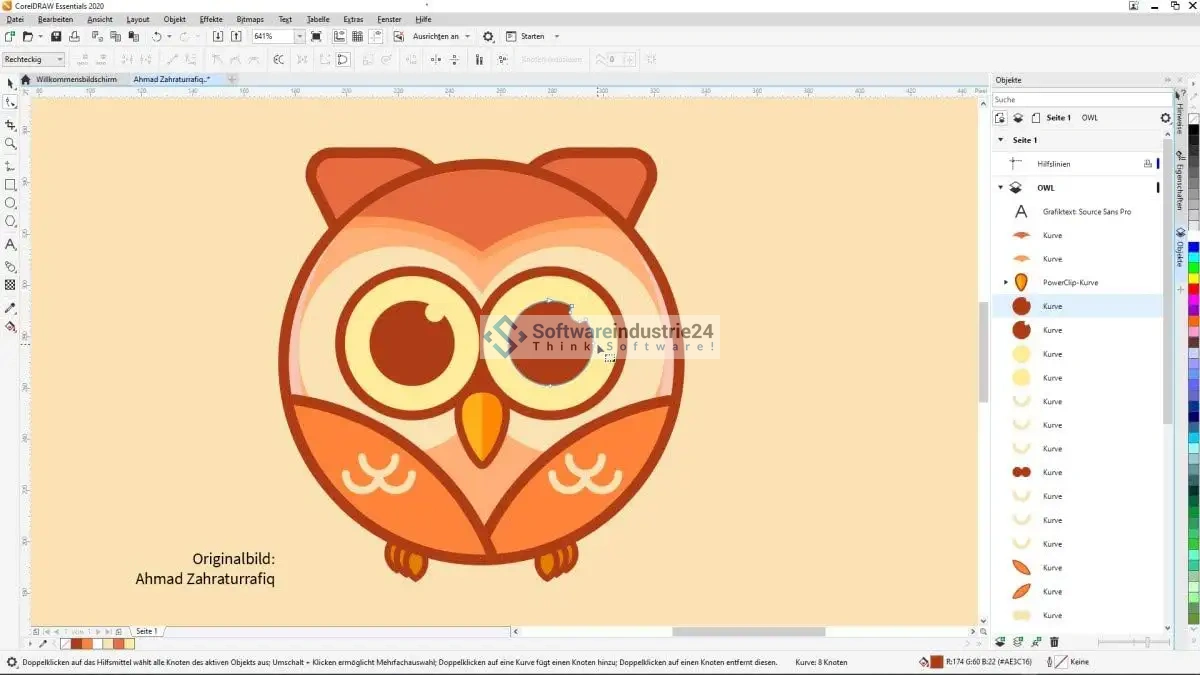Select the Crop tool
The width and height of the screenshot is (1200, 675).
[x=11, y=125]
